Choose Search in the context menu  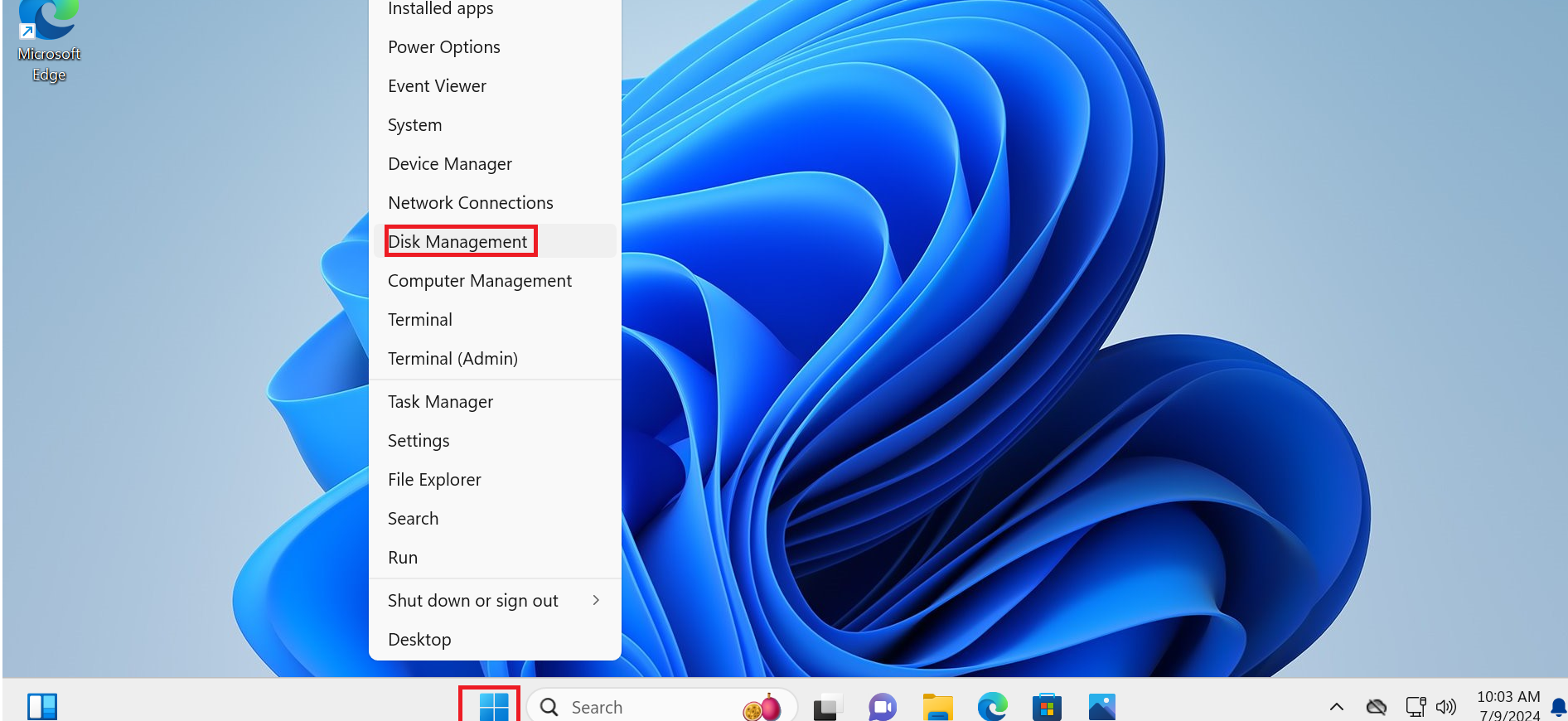(x=495, y=518)
